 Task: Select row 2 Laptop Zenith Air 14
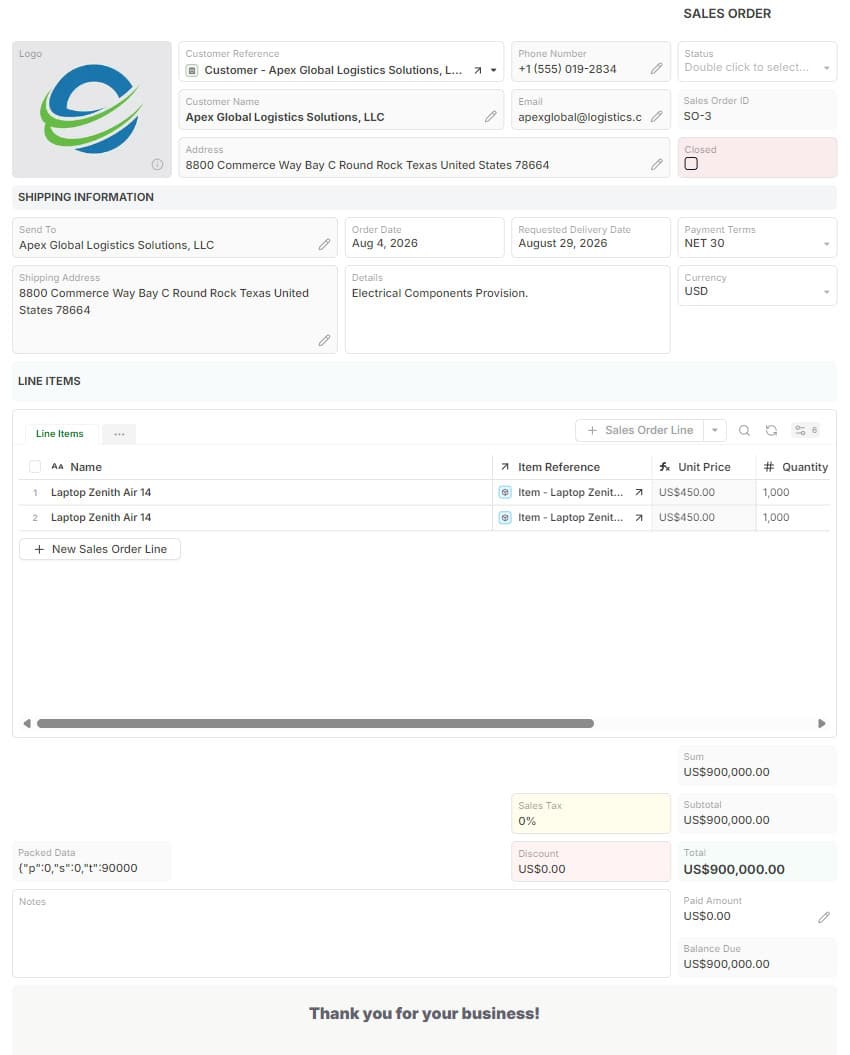pyautogui.click(x=101, y=517)
